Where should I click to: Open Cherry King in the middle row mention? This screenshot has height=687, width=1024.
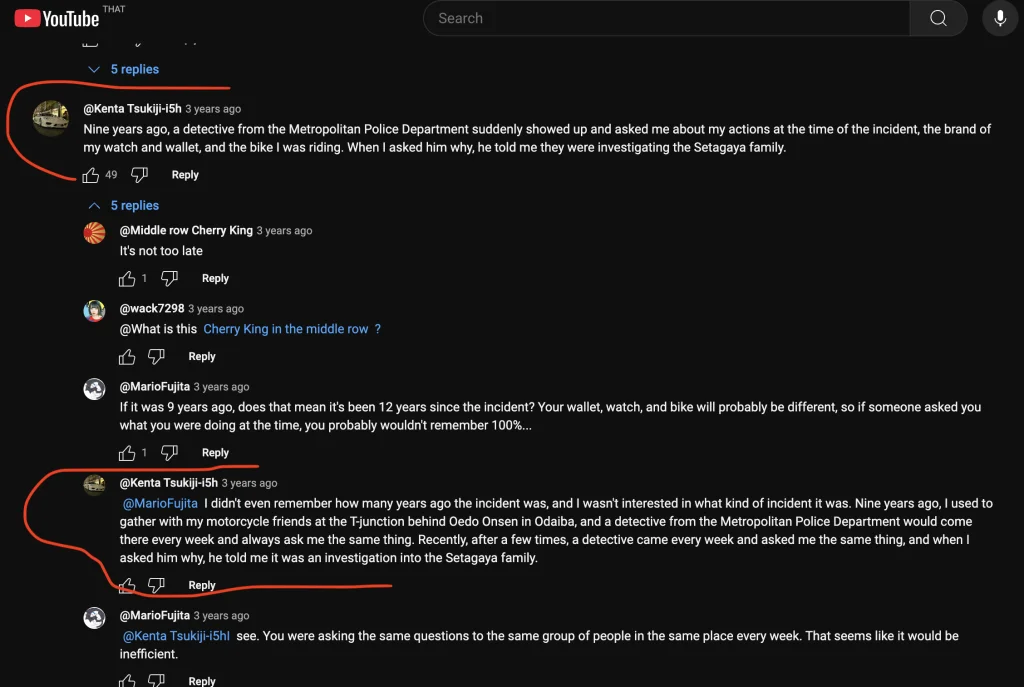286,329
